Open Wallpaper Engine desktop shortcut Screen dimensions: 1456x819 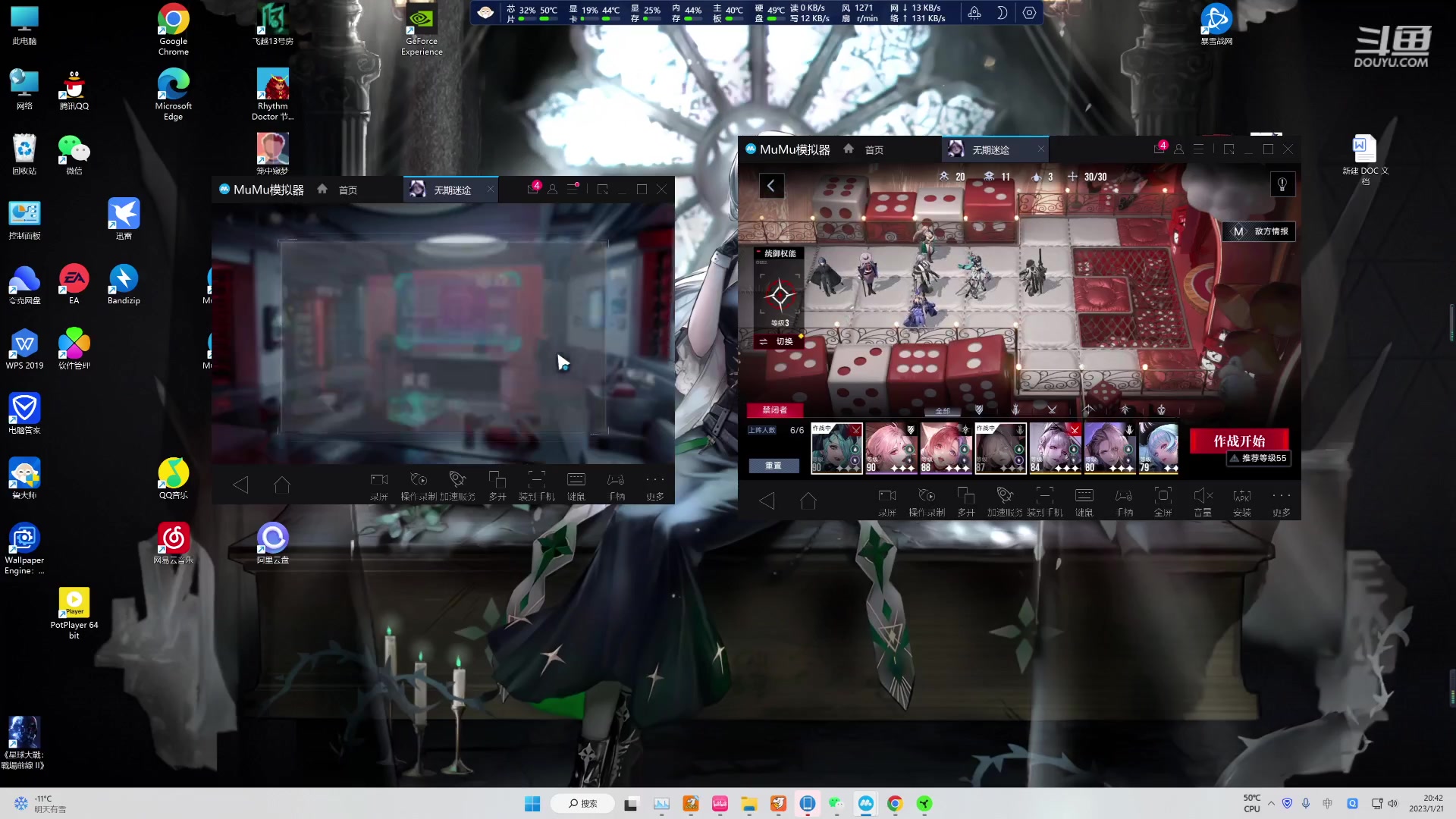click(x=24, y=548)
